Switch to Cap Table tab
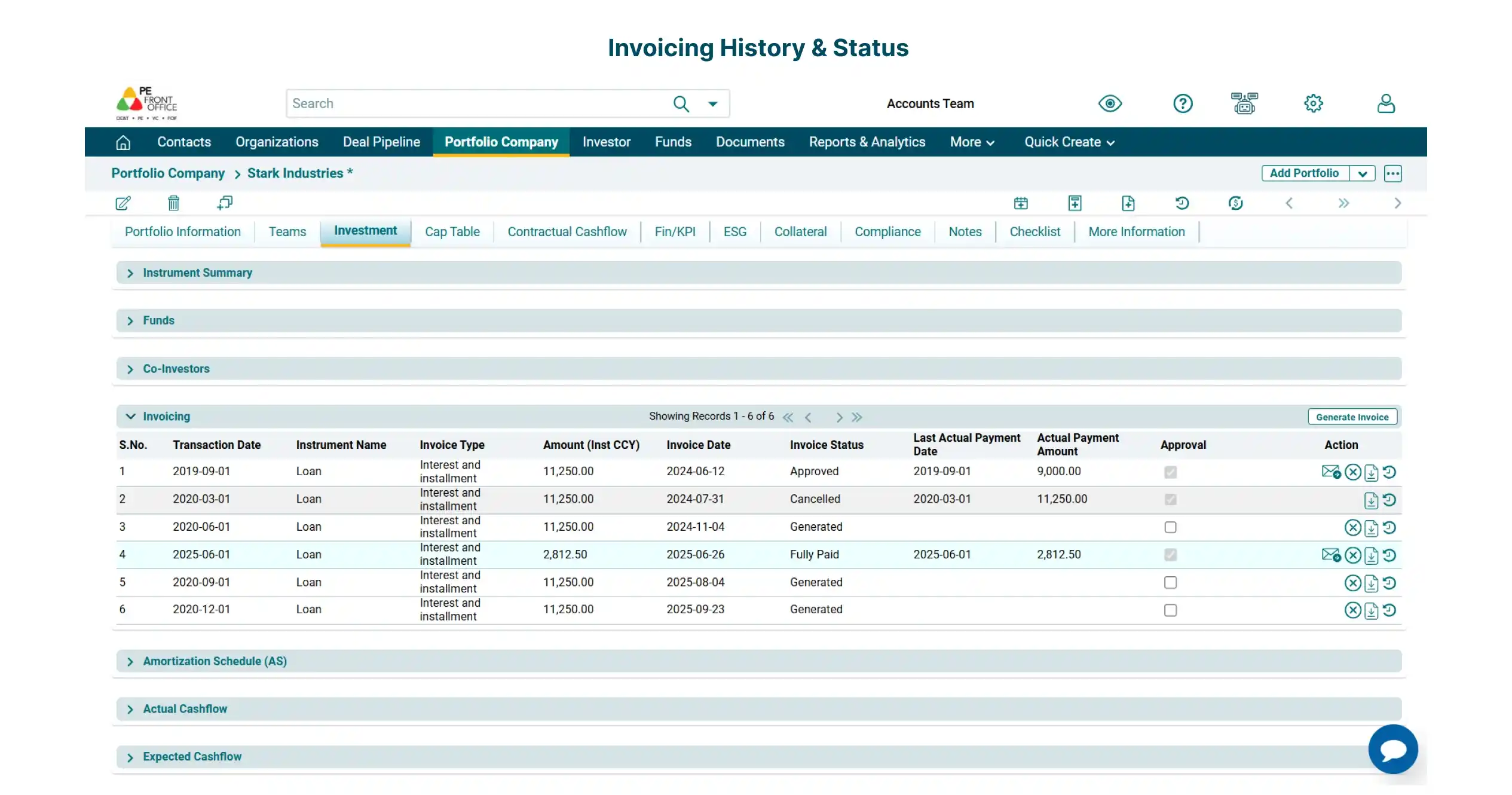The height and width of the screenshot is (795, 1512). 452,232
